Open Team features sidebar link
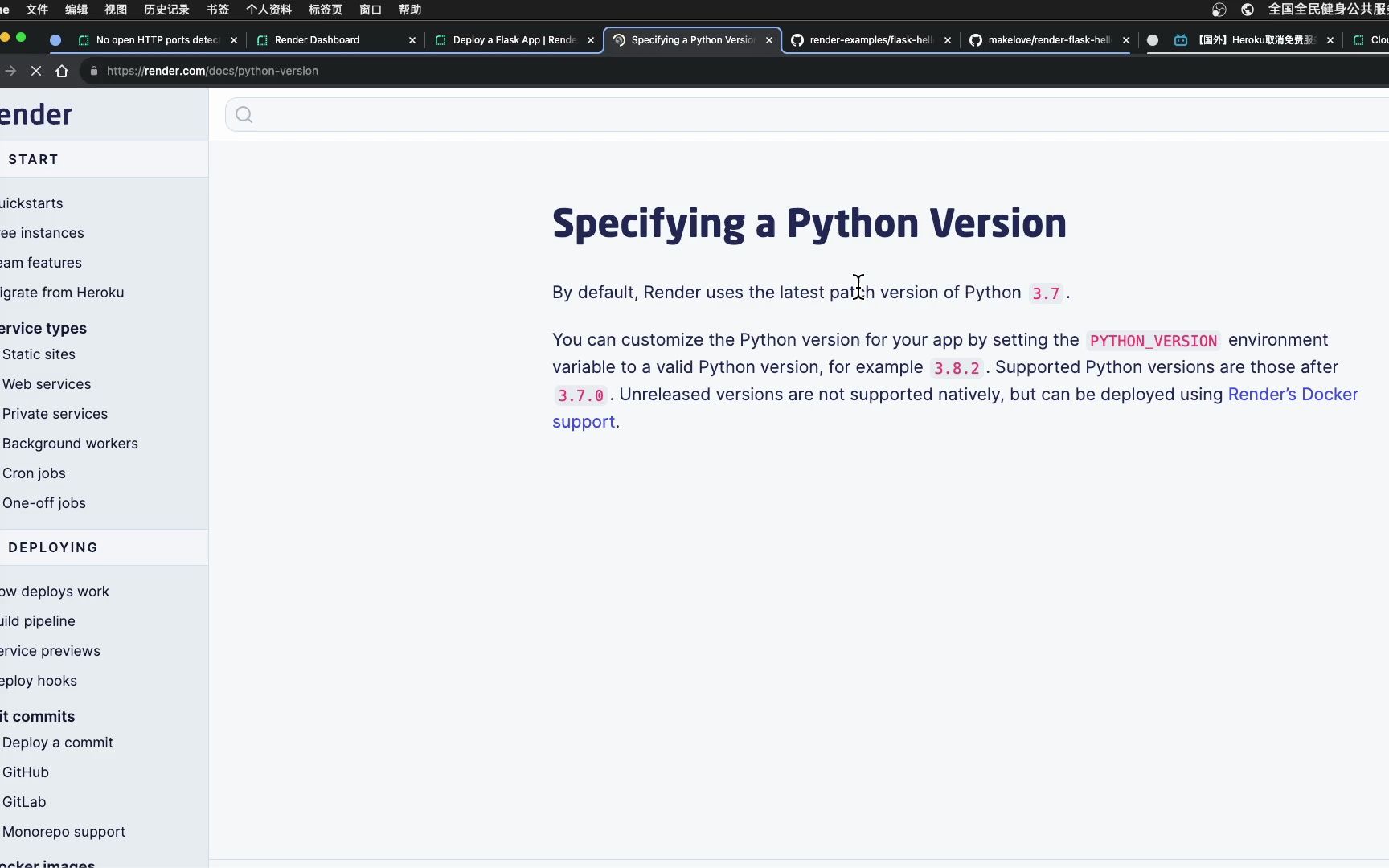The height and width of the screenshot is (868, 1389). point(41,263)
